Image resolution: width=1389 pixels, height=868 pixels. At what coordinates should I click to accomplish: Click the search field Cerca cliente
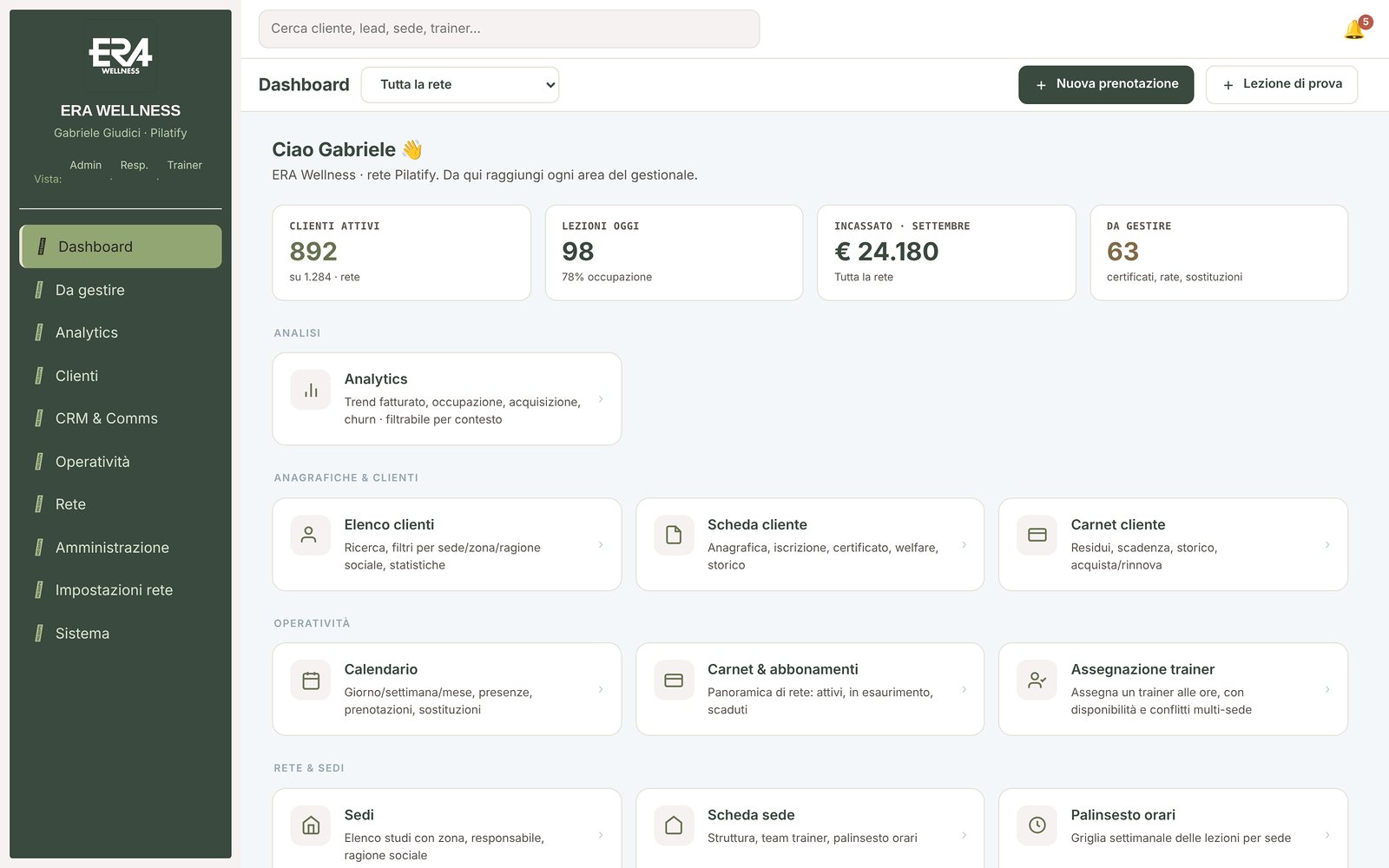point(509,29)
